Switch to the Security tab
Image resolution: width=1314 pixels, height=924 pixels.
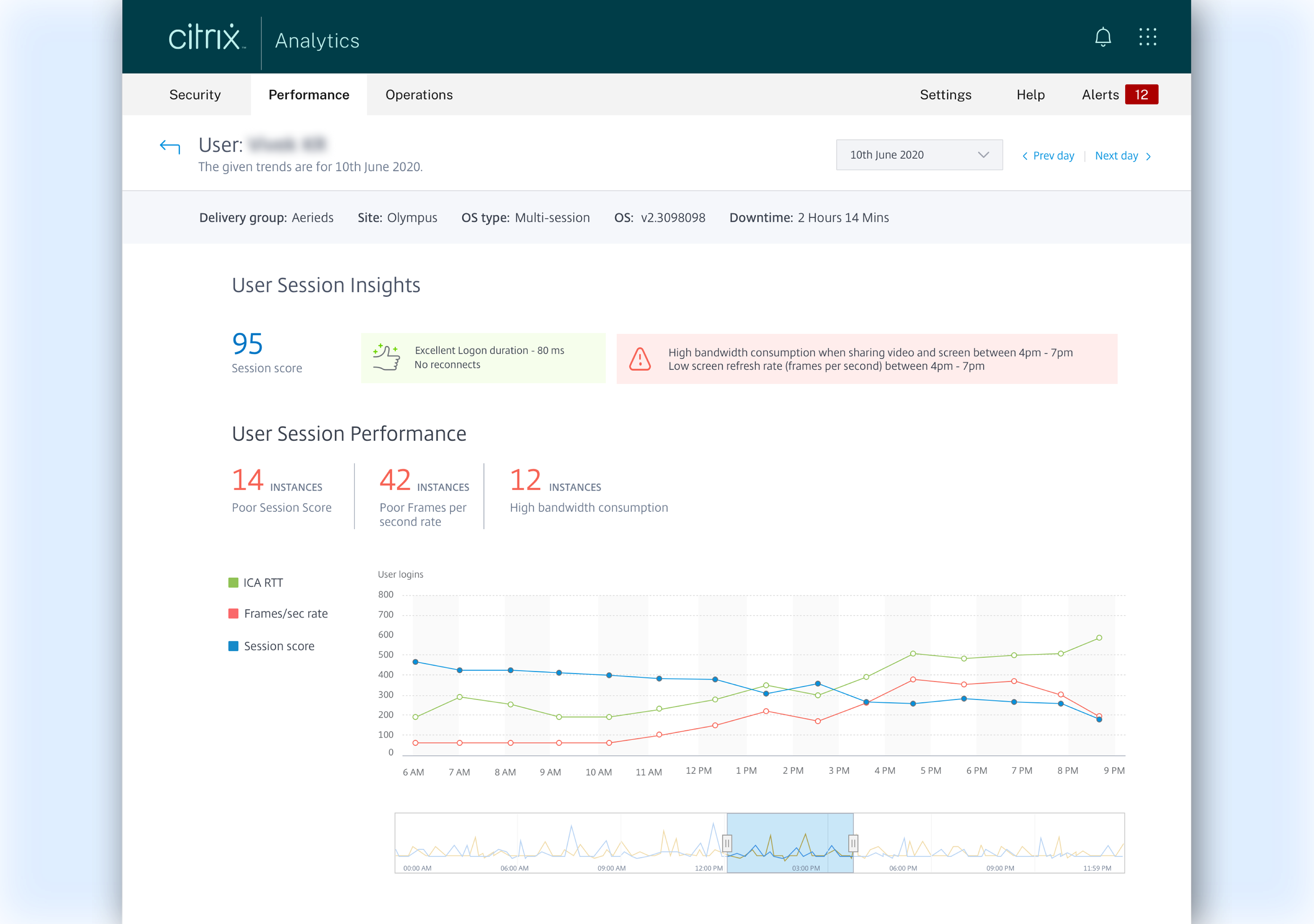[x=195, y=95]
